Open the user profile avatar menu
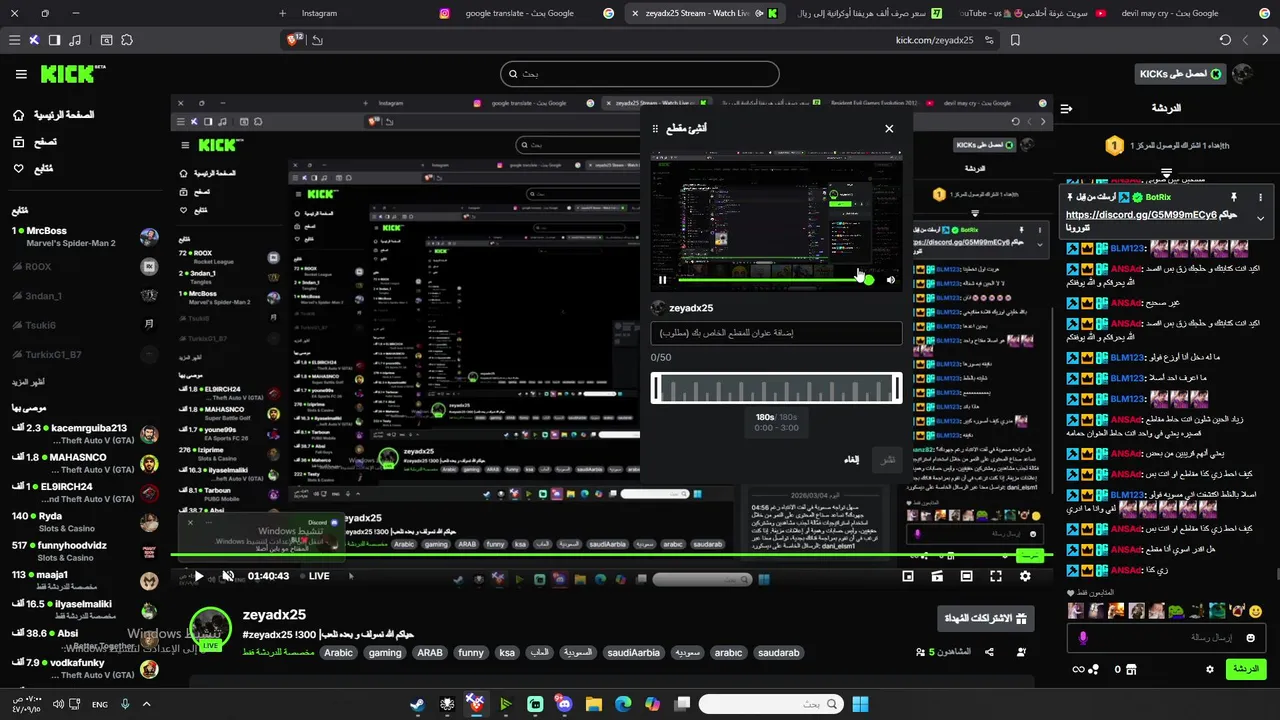Screen dimensions: 1280x720 (1243, 74)
